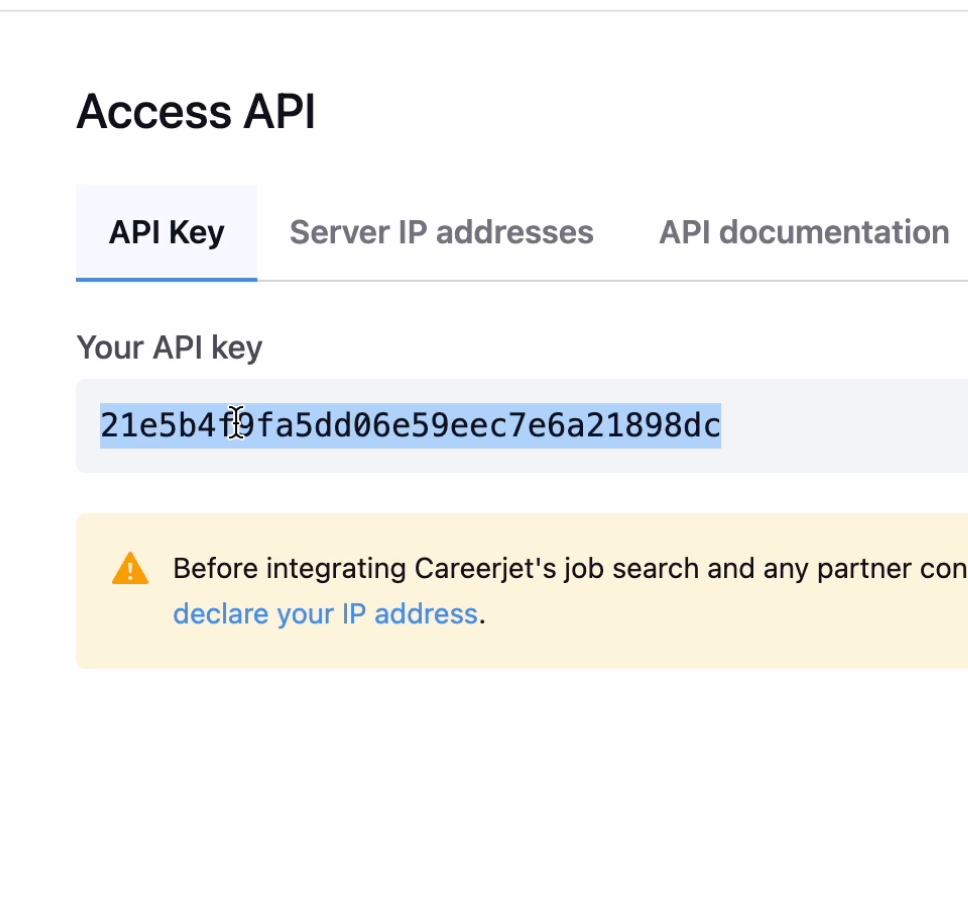Follow the "declare your IP address" link

(x=325, y=613)
